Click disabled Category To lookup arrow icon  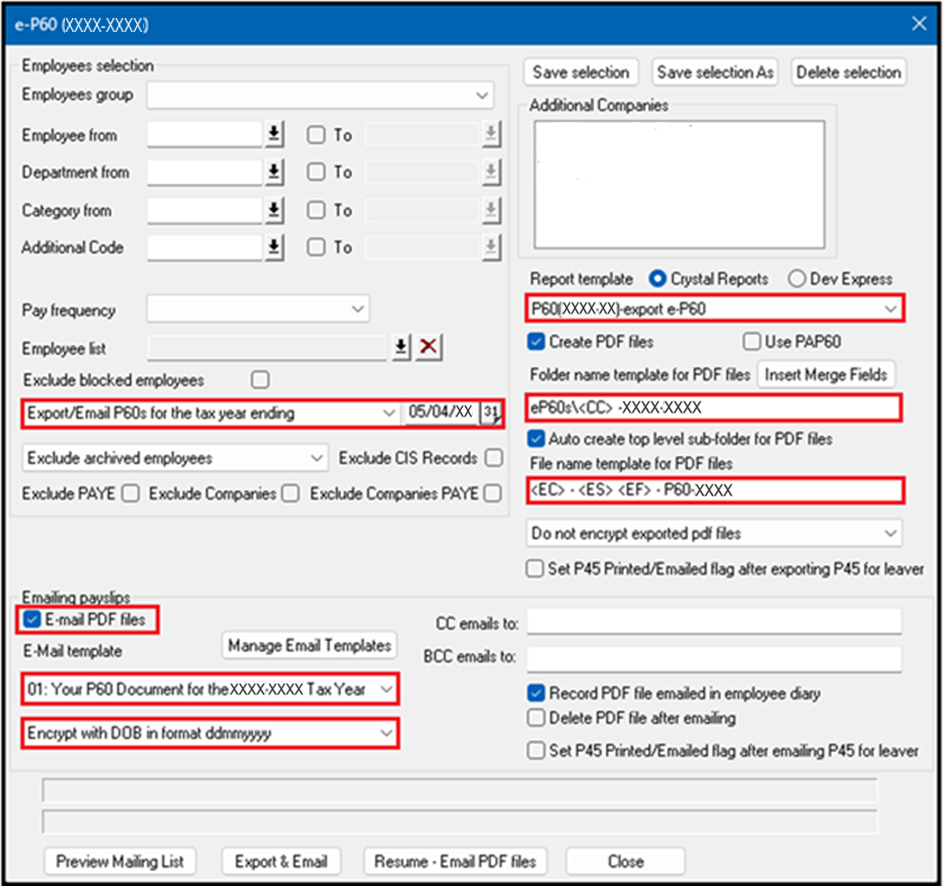pos(491,209)
